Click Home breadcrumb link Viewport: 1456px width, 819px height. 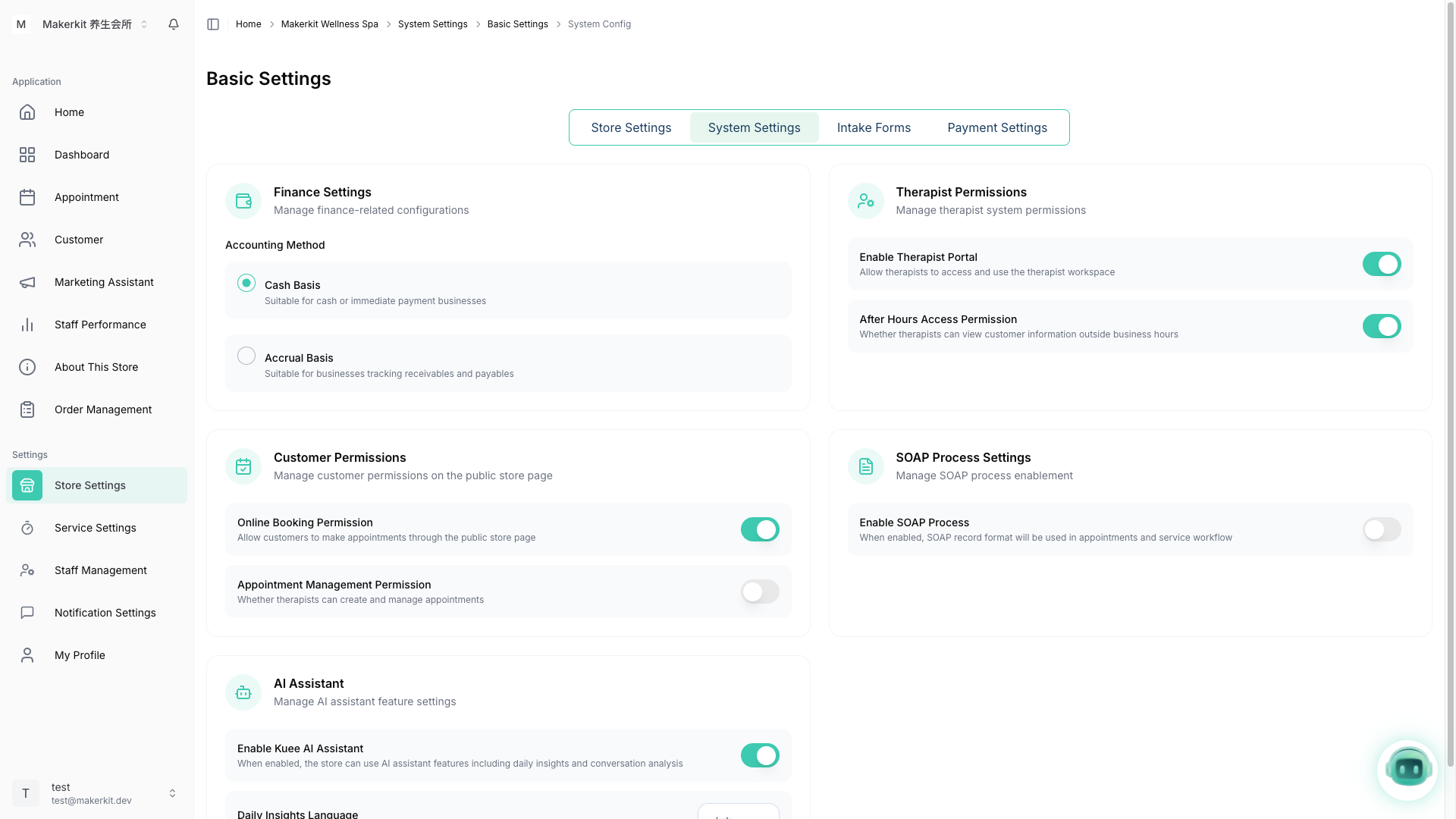(248, 24)
